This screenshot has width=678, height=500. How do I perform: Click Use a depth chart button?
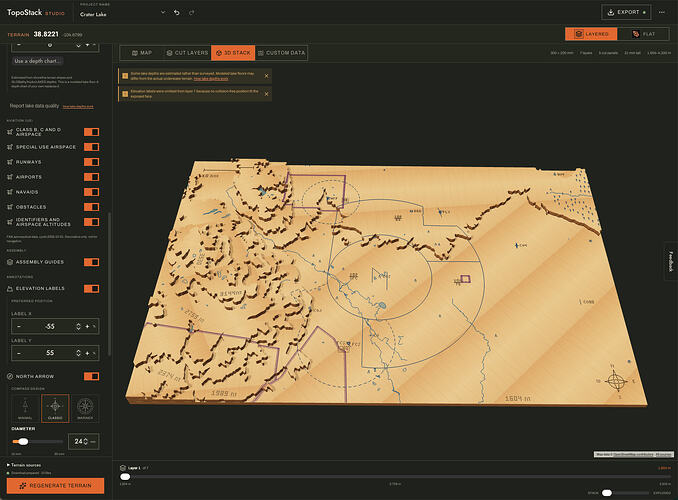(x=37, y=61)
